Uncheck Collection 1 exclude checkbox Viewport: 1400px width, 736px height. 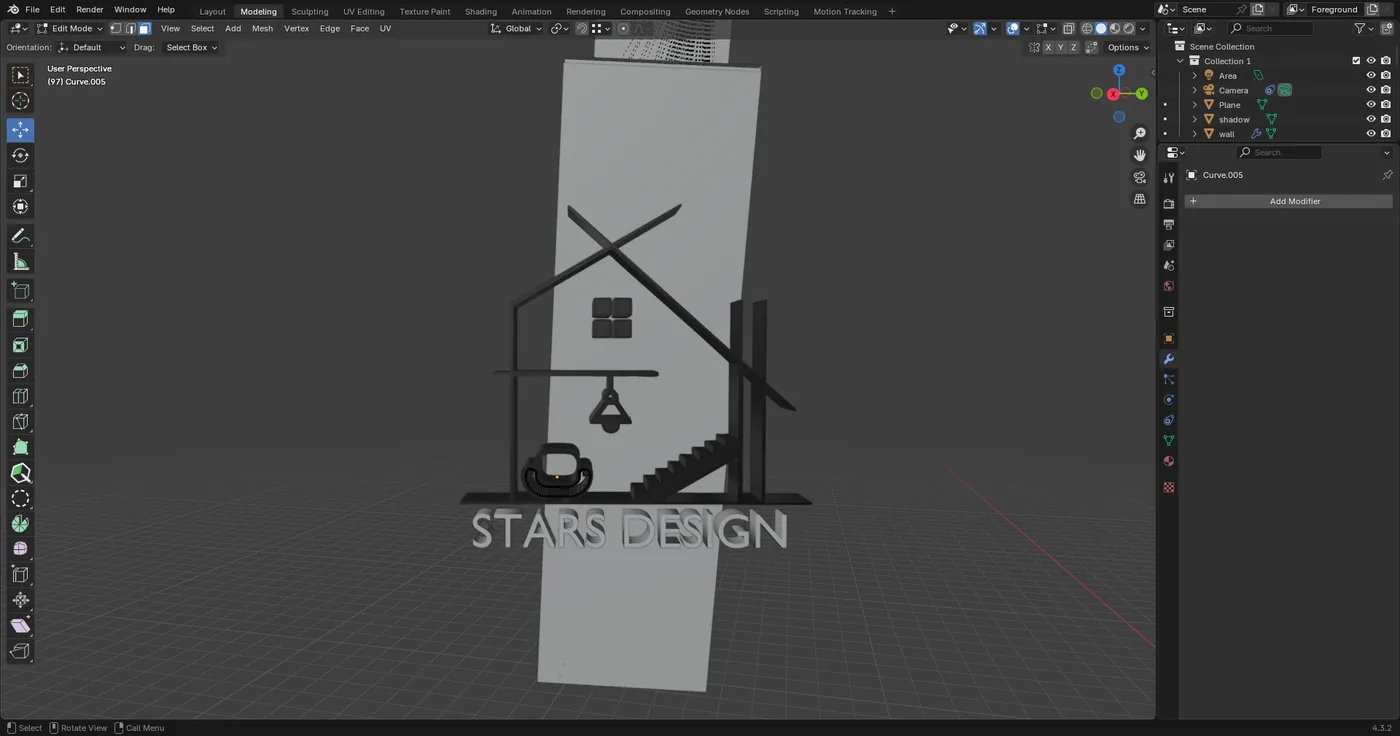pyautogui.click(x=1356, y=61)
